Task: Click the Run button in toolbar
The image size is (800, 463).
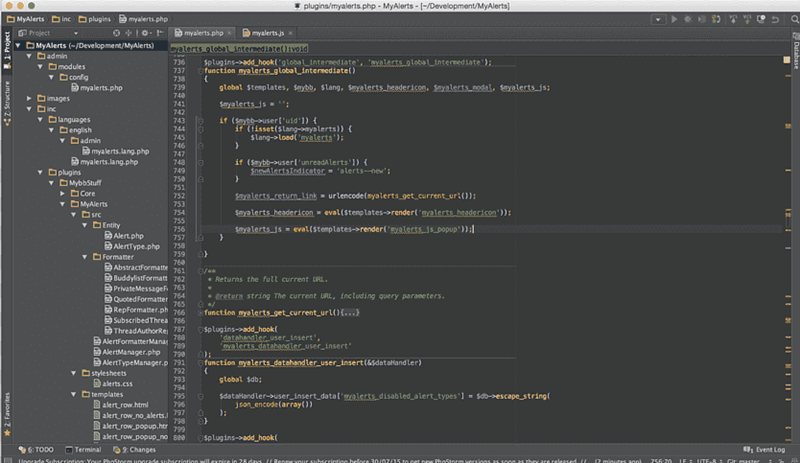Action: pyautogui.click(x=674, y=19)
